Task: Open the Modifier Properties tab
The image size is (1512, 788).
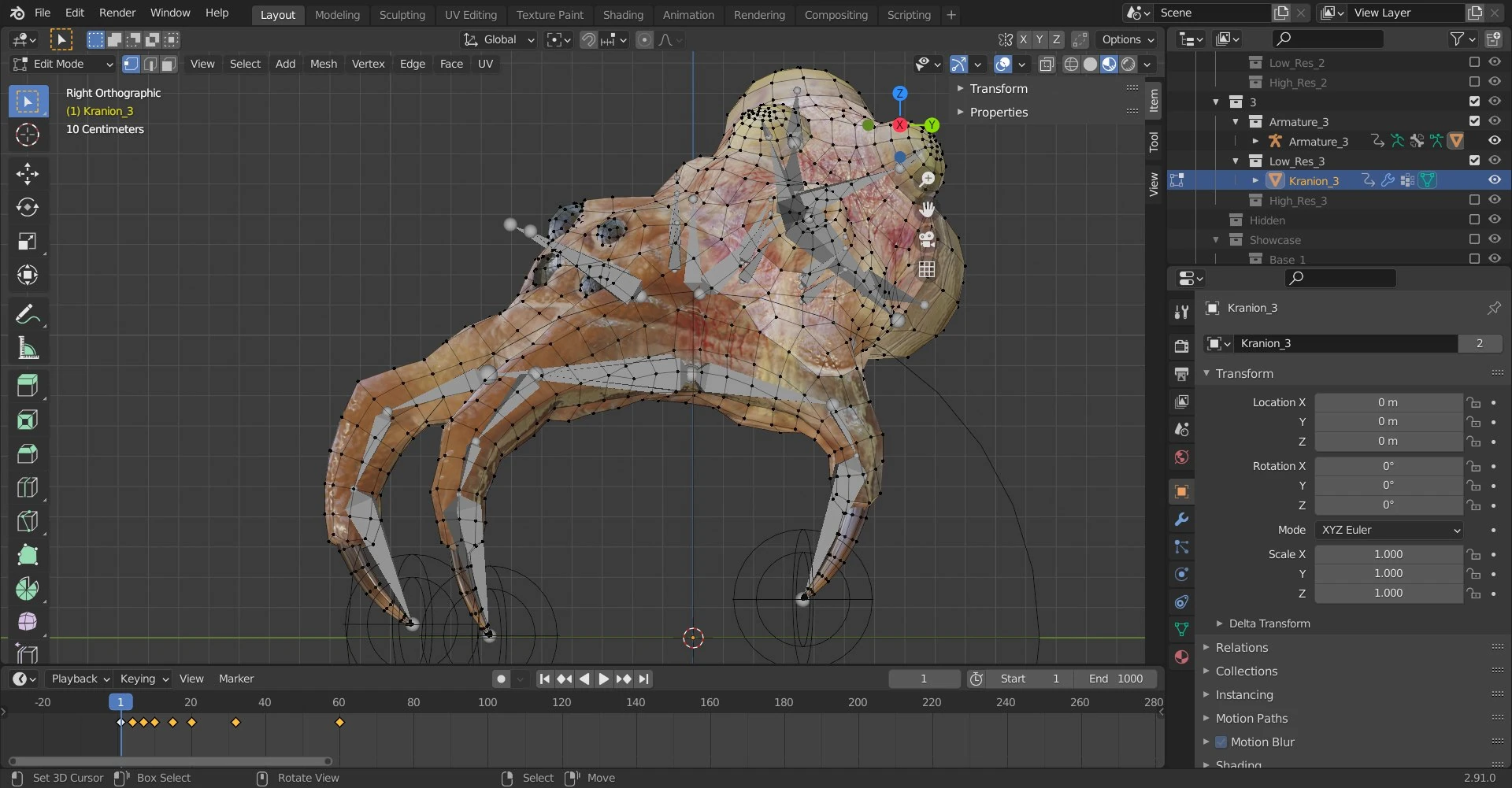Action: point(1181,519)
